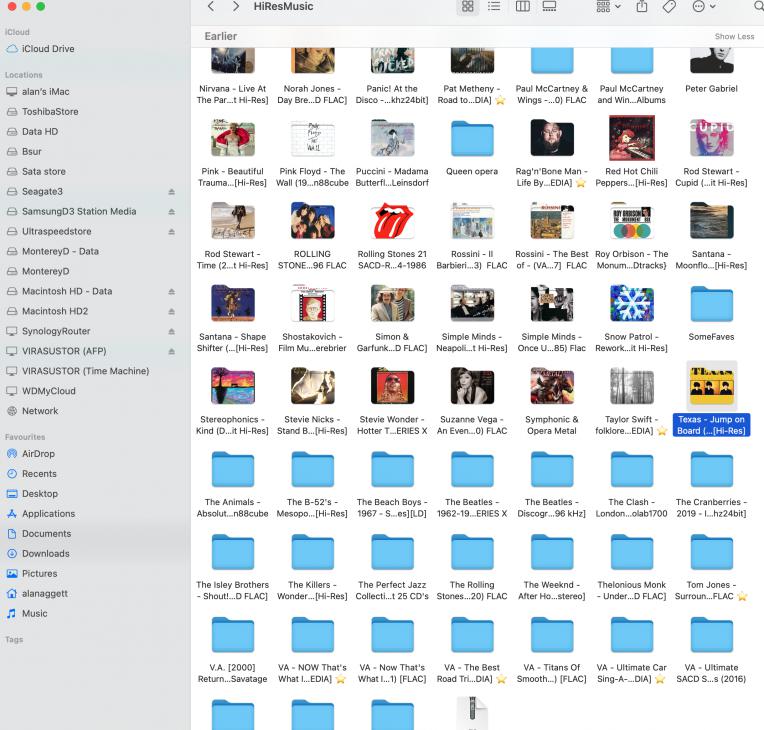Open the More Actions ellipsis menu

click(x=703, y=7)
